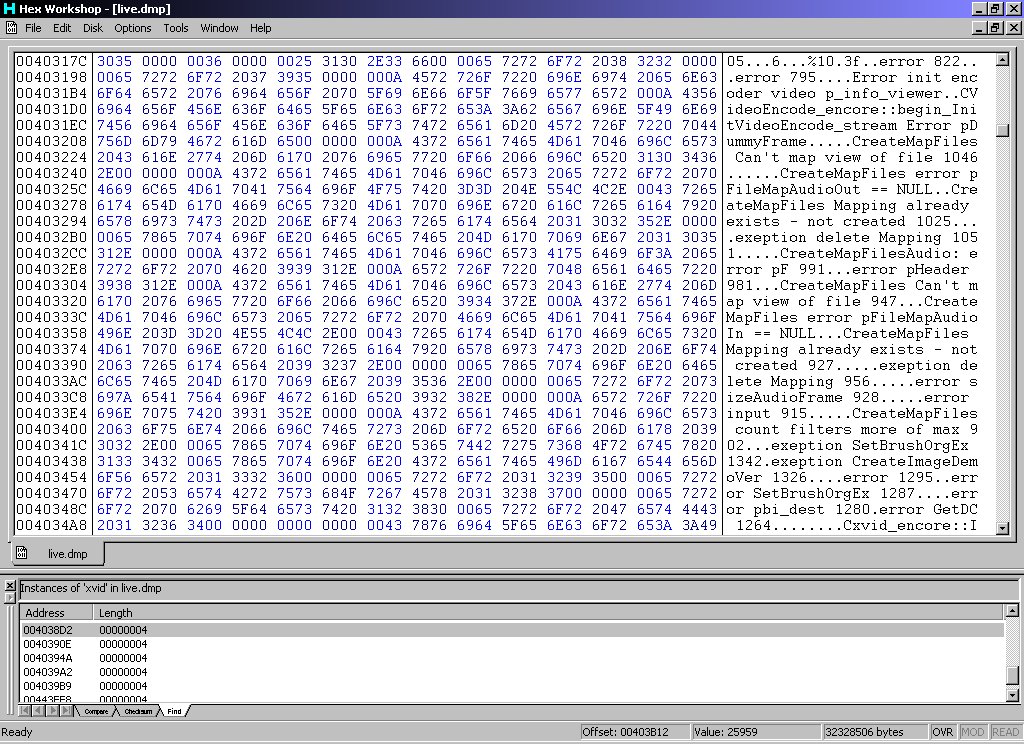Image resolution: width=1024 pixels, height=744 pixels.
Task: Click the offset 0040317C in the hex view
Action: click(x=52, y=61)
